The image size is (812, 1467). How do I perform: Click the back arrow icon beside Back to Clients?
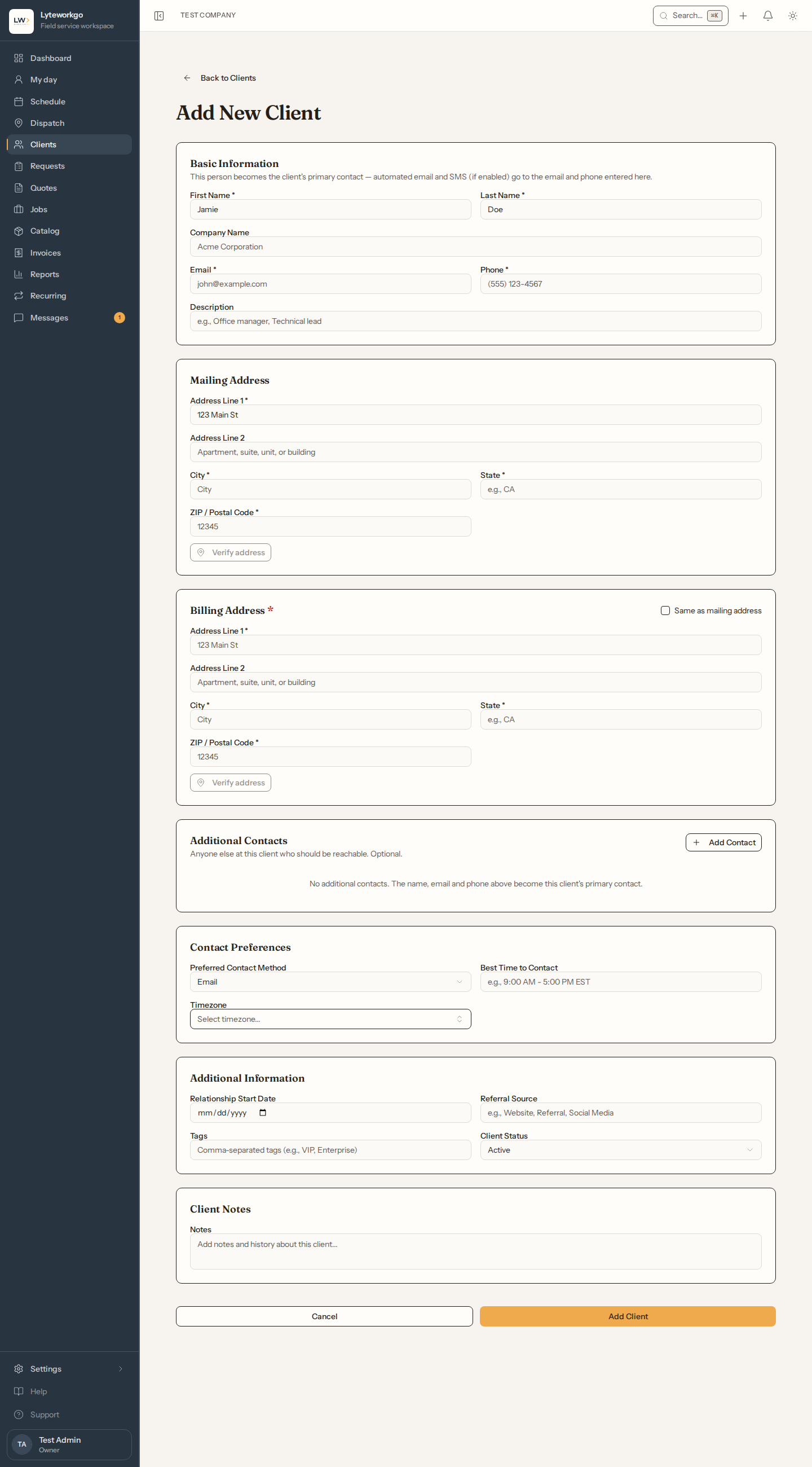[x=187, y=78]
